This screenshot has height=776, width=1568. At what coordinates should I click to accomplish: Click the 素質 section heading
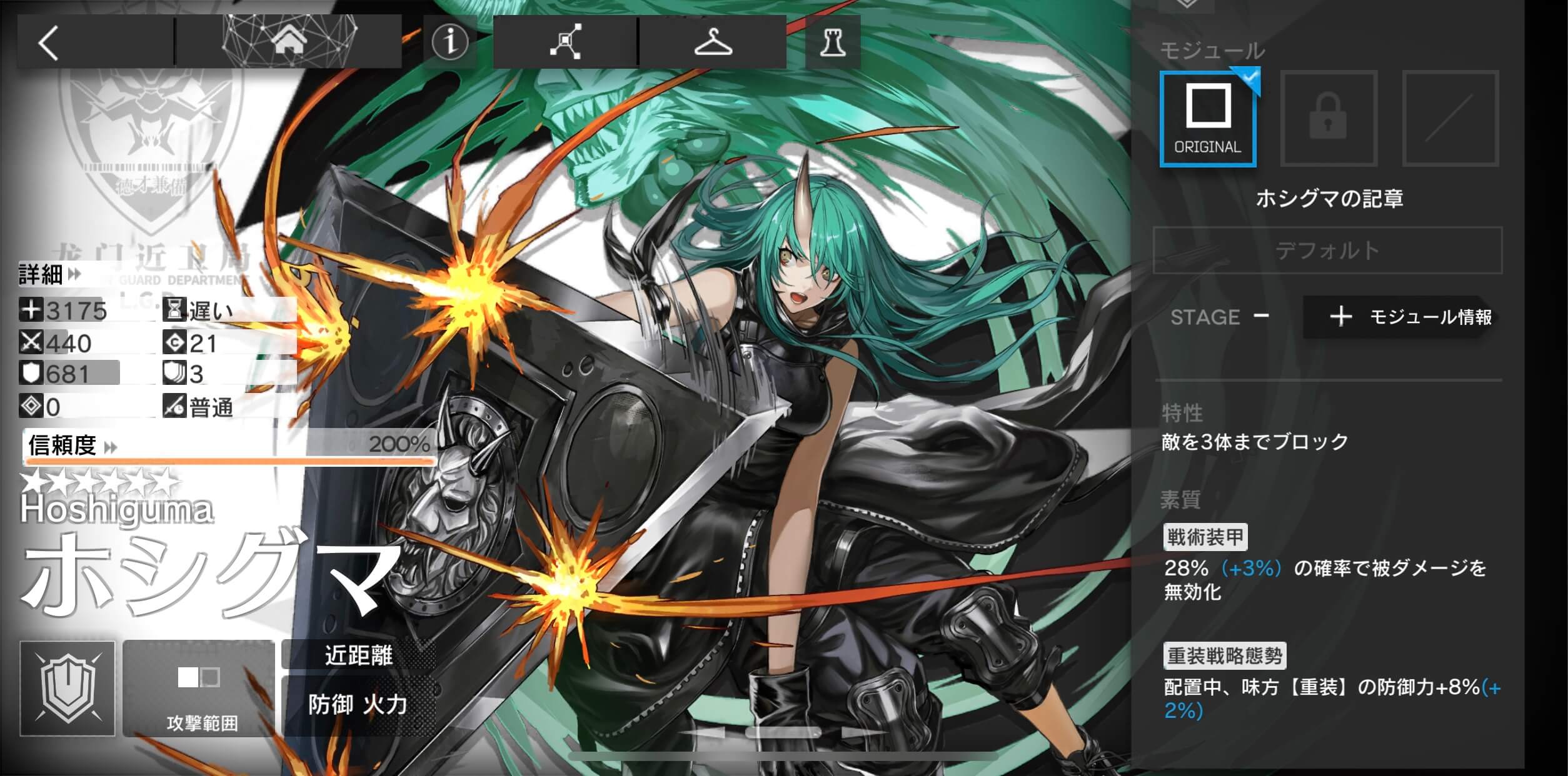1181,499
